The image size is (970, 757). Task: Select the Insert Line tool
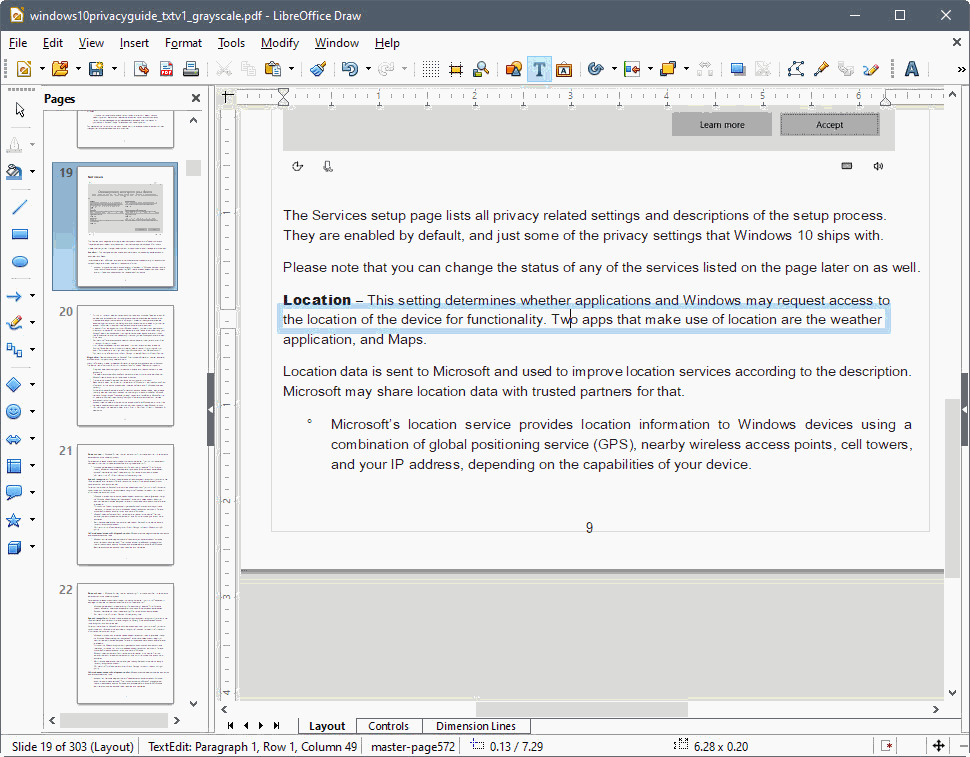(20, 207)
